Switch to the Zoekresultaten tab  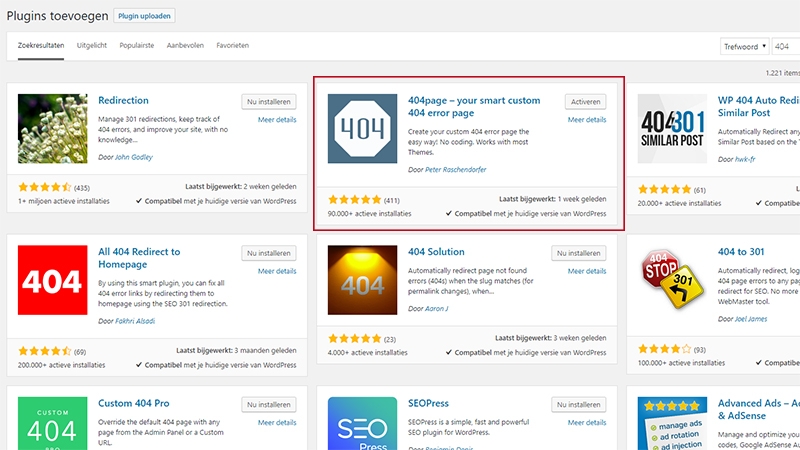tap(41, 45)
